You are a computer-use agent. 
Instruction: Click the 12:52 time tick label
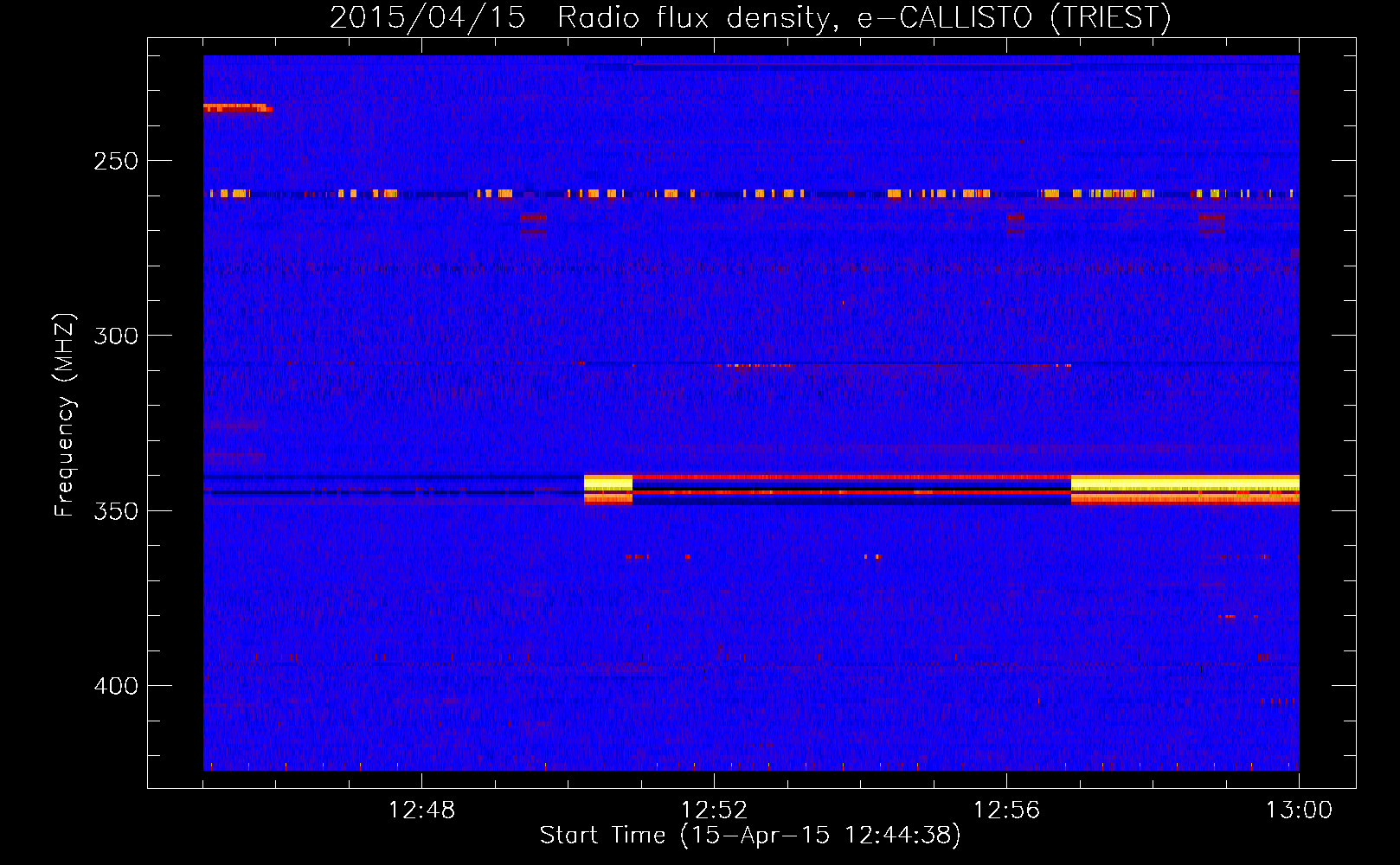[714, 811]
